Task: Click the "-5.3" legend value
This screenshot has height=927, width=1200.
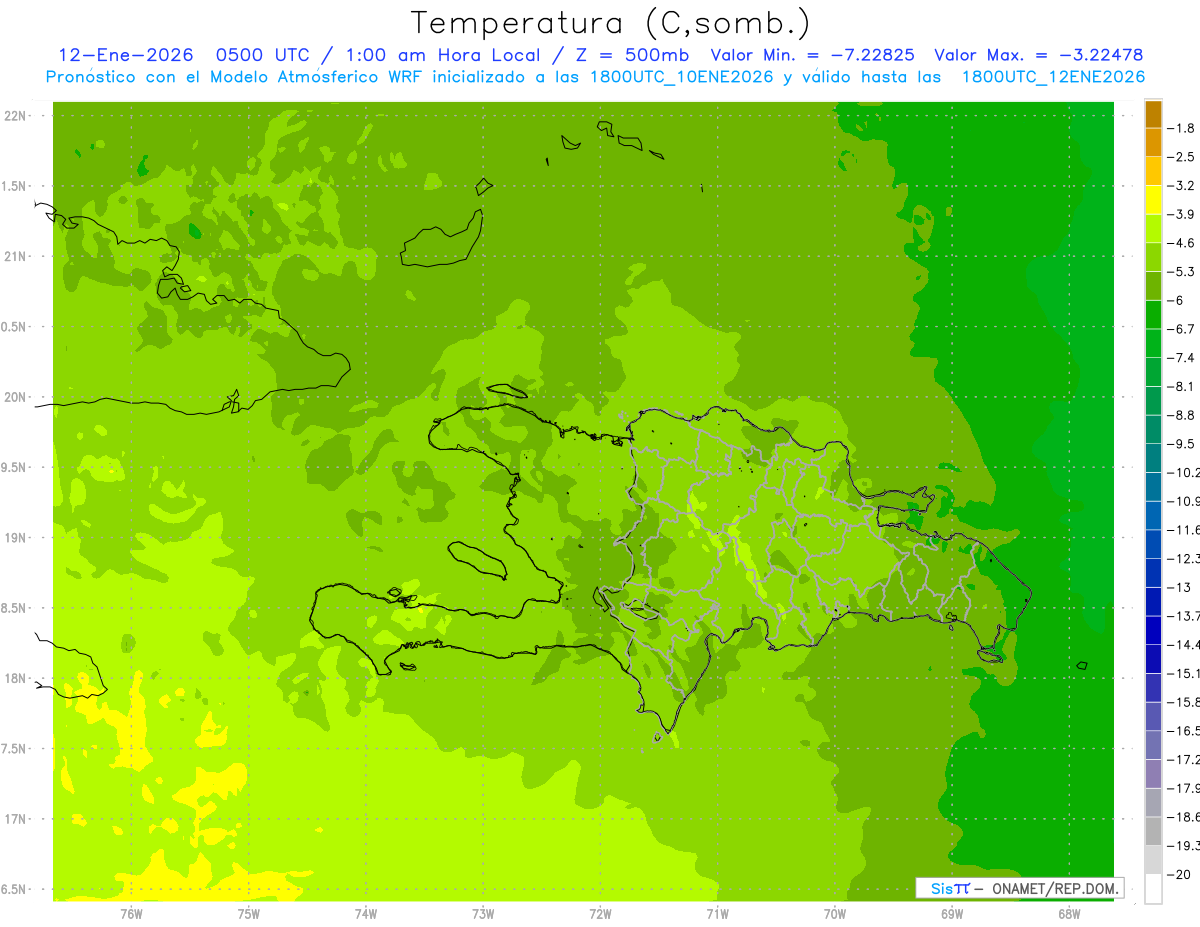Action: coord(1181,271)
